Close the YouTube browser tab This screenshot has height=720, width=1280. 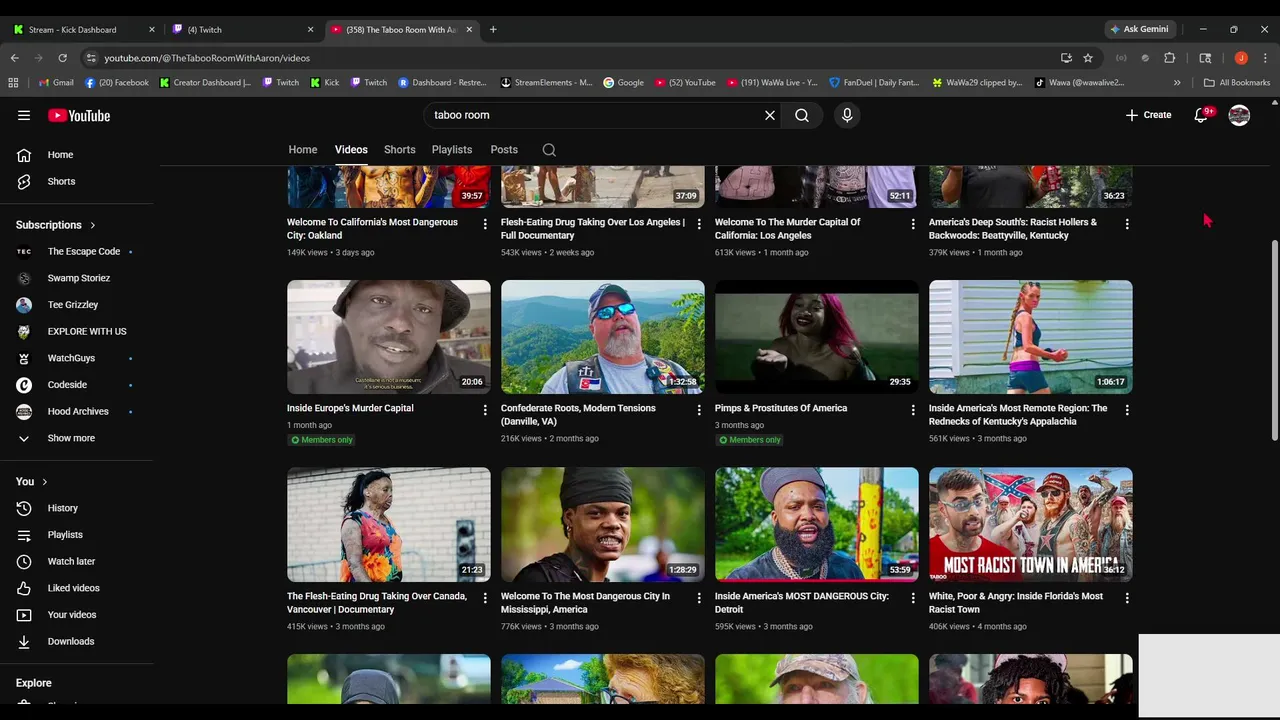pos(470,30)
